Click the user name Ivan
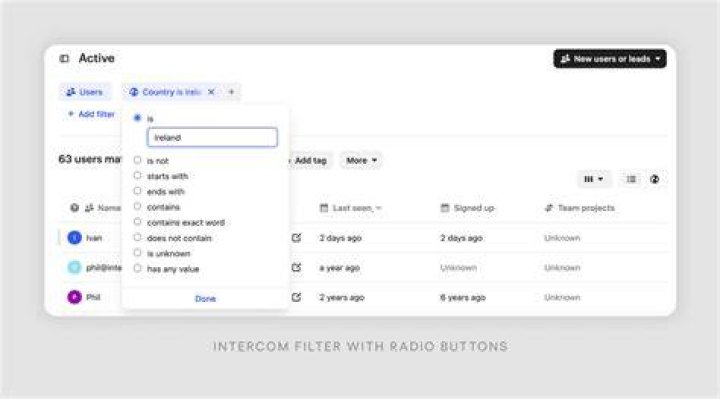Image resolution: width=720 pixels, height=399 pixels. pos(94,238)
